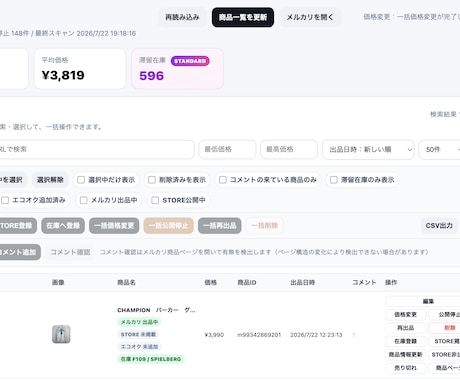The height and width of the screenshot is (380, 460).
Task: Open the 50件 page size dropdown
Action: coord(440,149)
